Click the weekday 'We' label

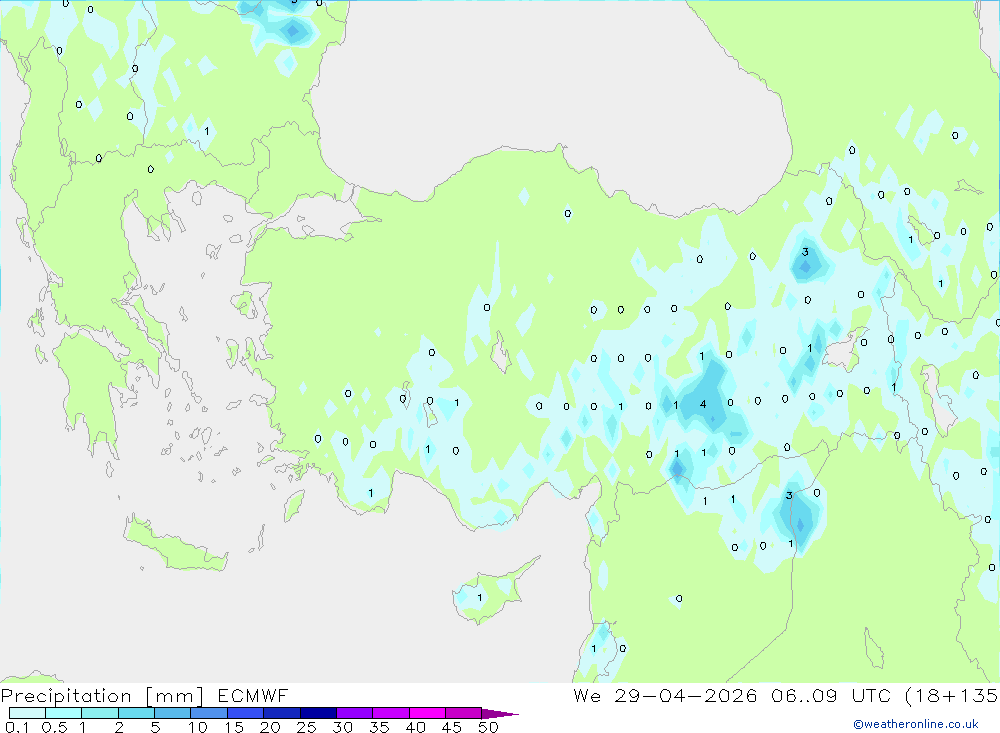[x=587, y=695]
